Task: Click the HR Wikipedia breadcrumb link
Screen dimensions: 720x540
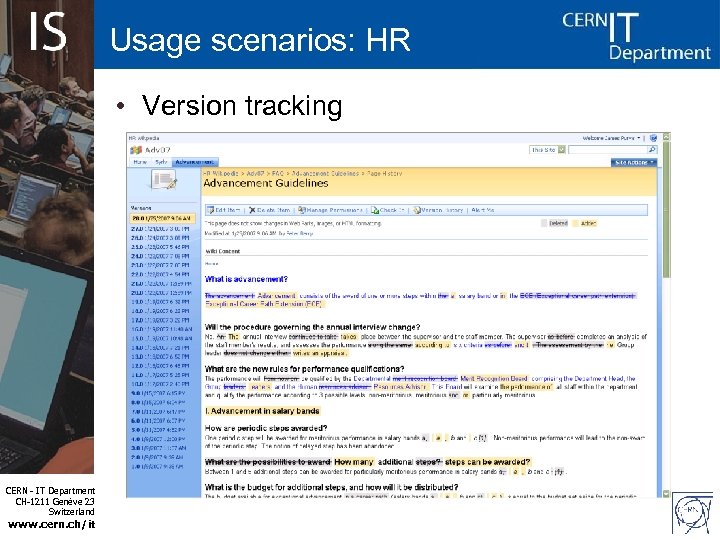Action: (x=220, y=174)
